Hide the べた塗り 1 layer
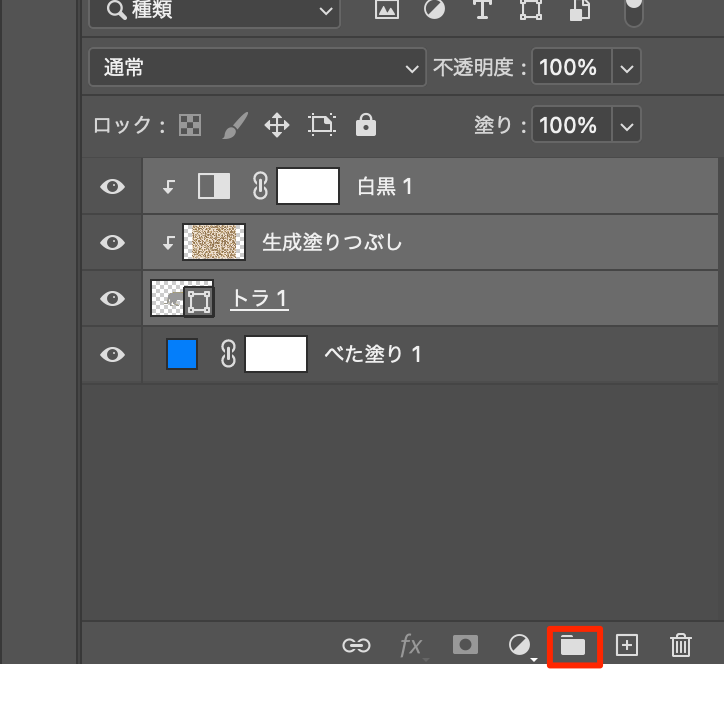 click(113, 354)
